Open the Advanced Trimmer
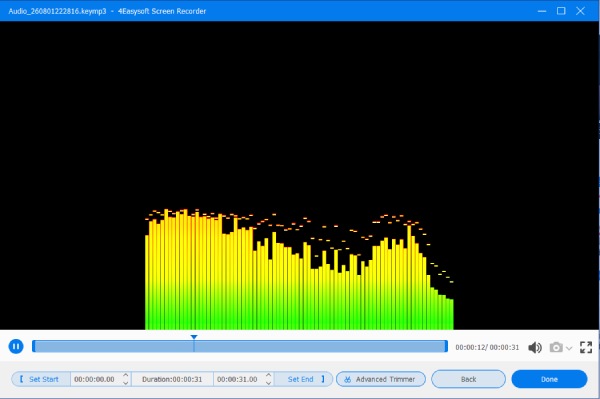 [x=381, y=379]
